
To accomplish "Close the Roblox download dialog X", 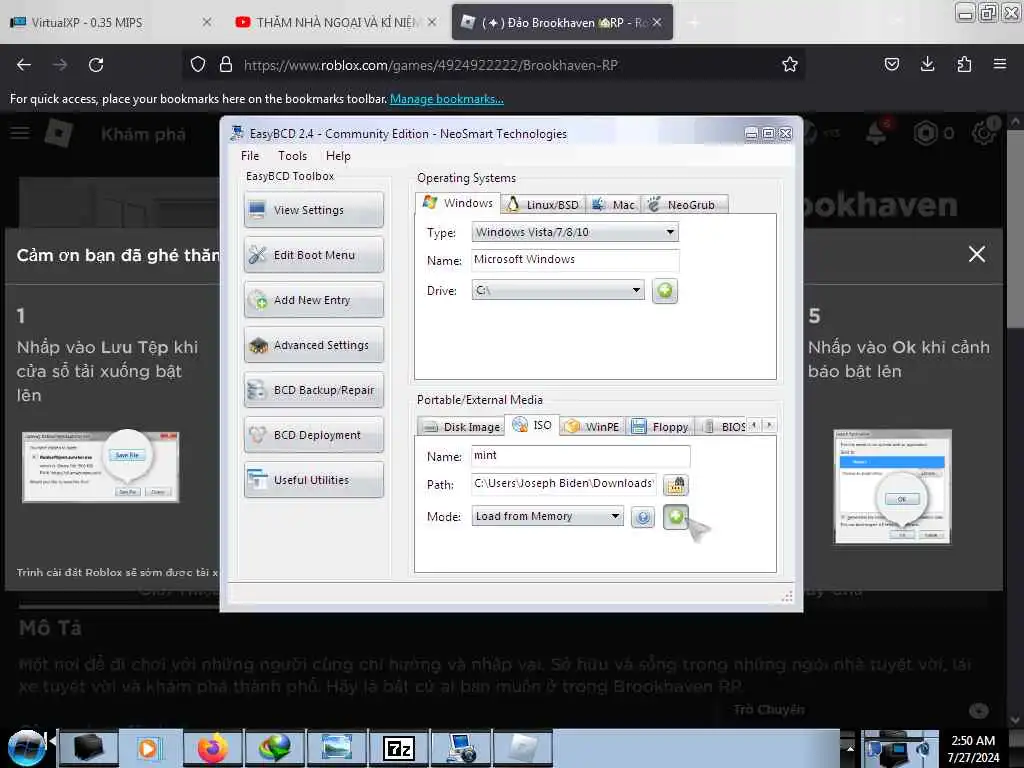I will click(x=976, y=254).
